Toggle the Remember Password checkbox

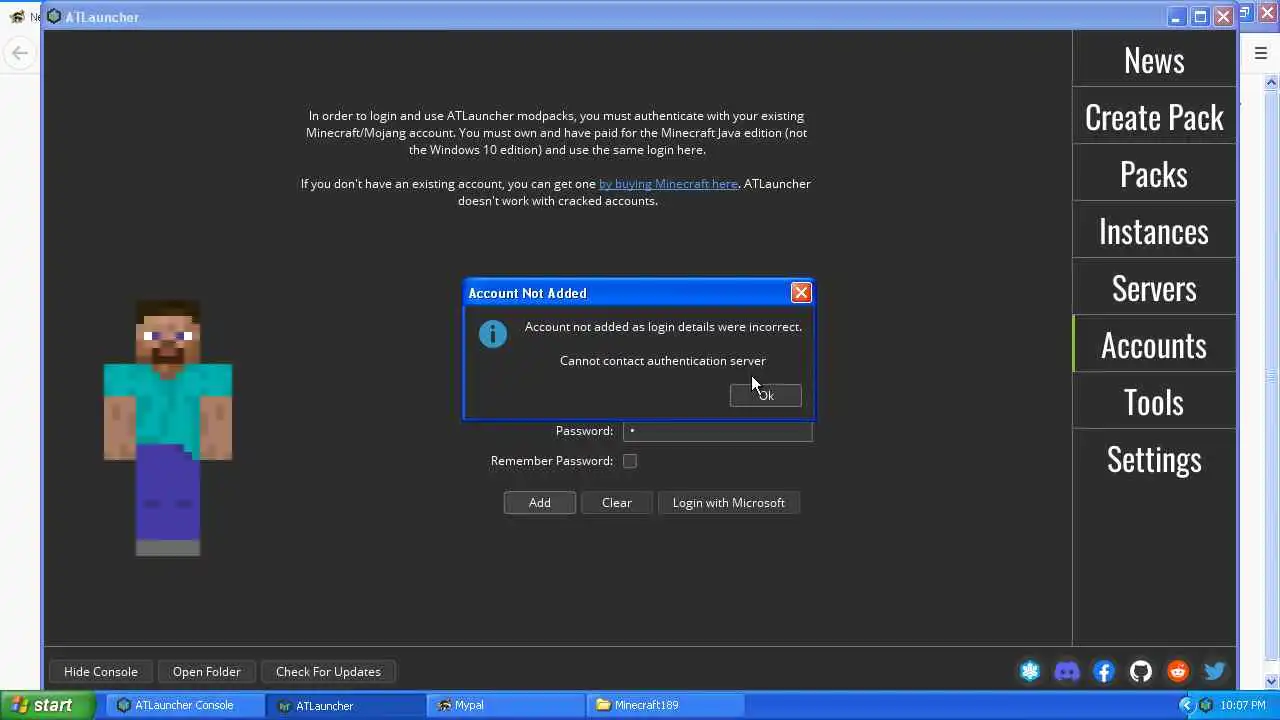[x=630, y=461]
